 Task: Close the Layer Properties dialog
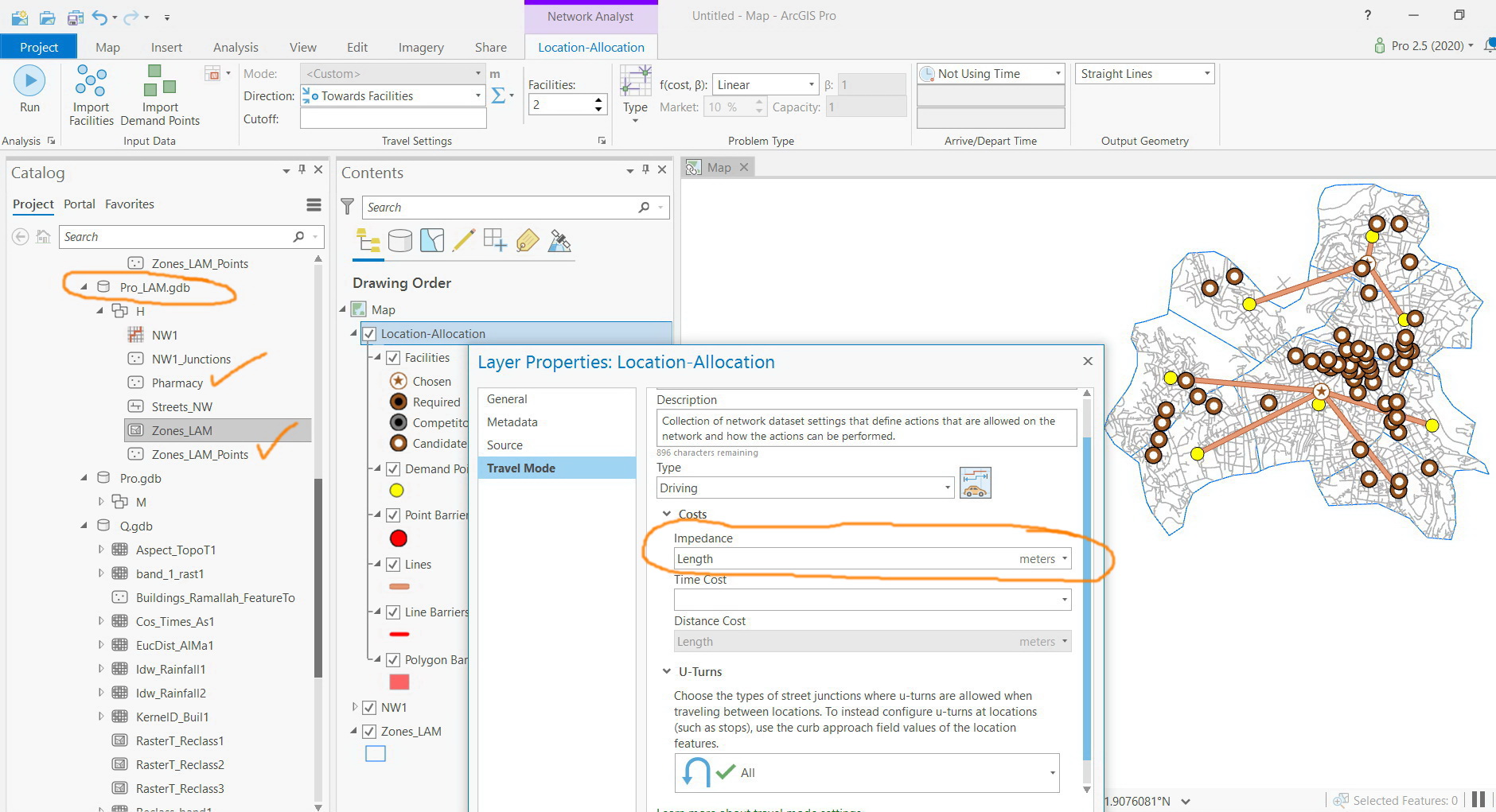point(1088,361)
